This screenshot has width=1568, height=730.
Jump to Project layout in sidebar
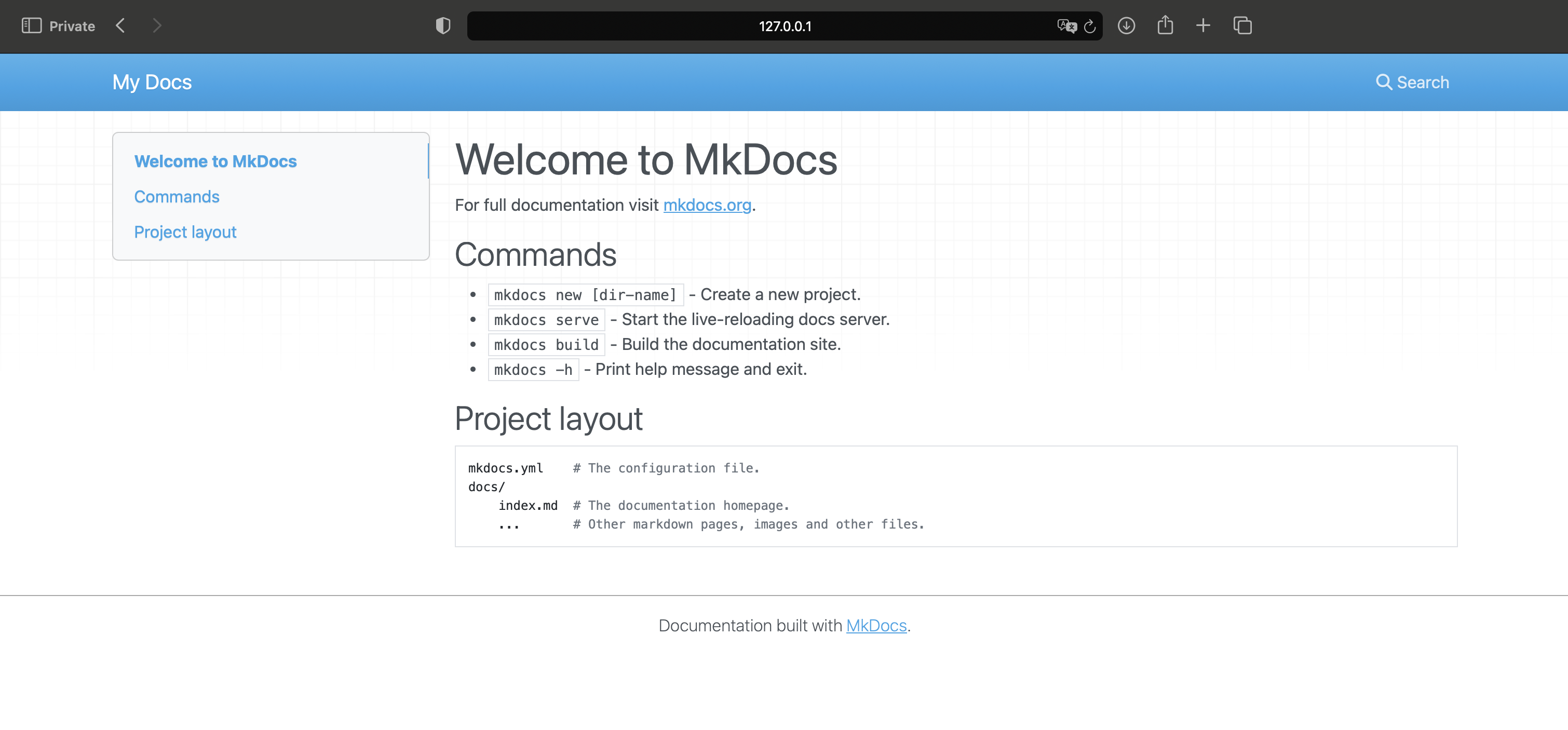pyautogui.click(x=185, y=232)
